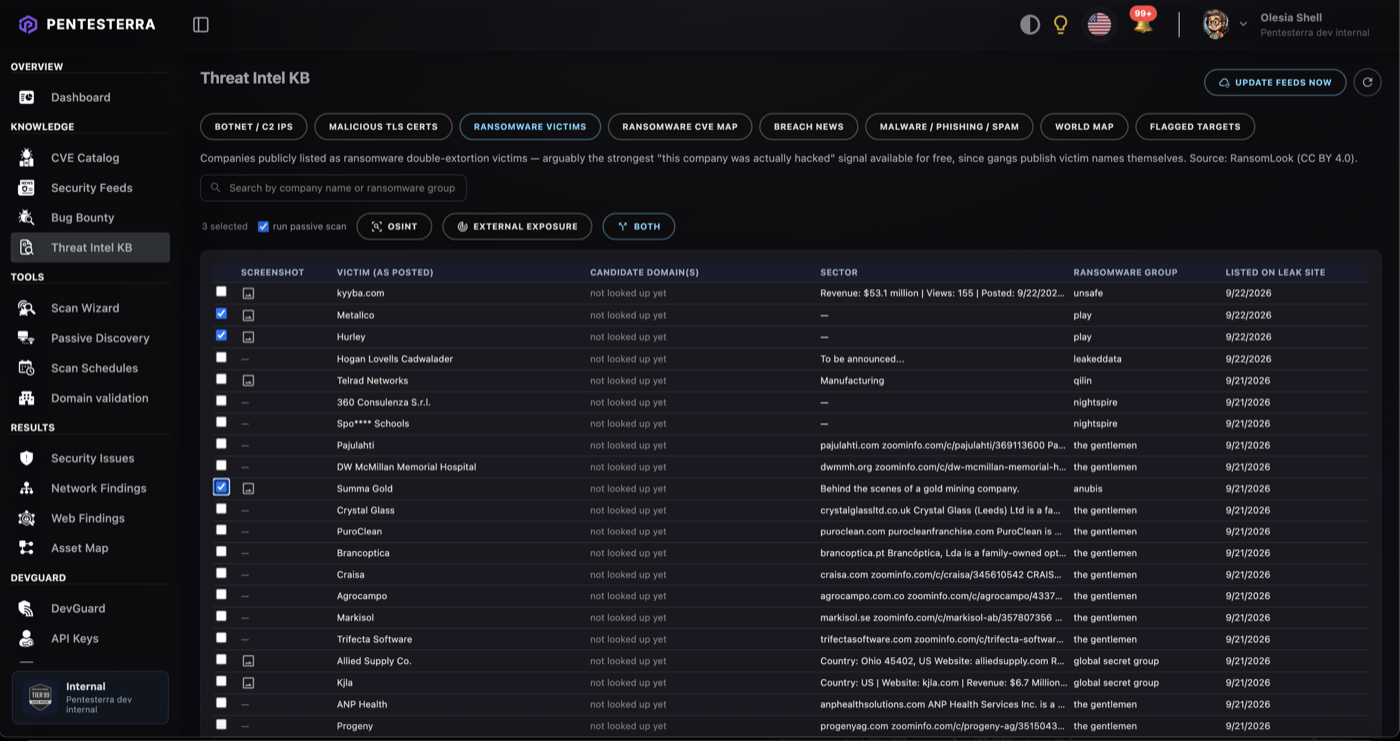Open screenshot icon for Kjla row
The image size is (1400, 741).
click(248, 683)
